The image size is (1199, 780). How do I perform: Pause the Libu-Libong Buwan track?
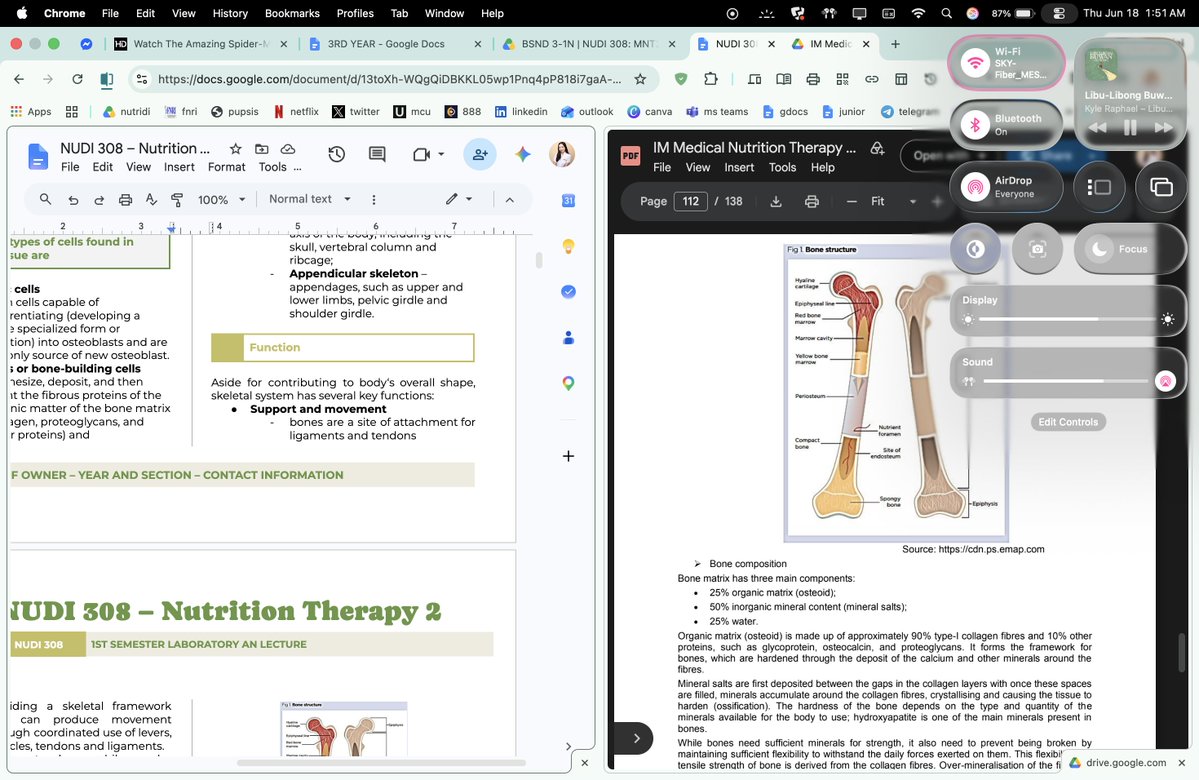(x=1130, y=128)
